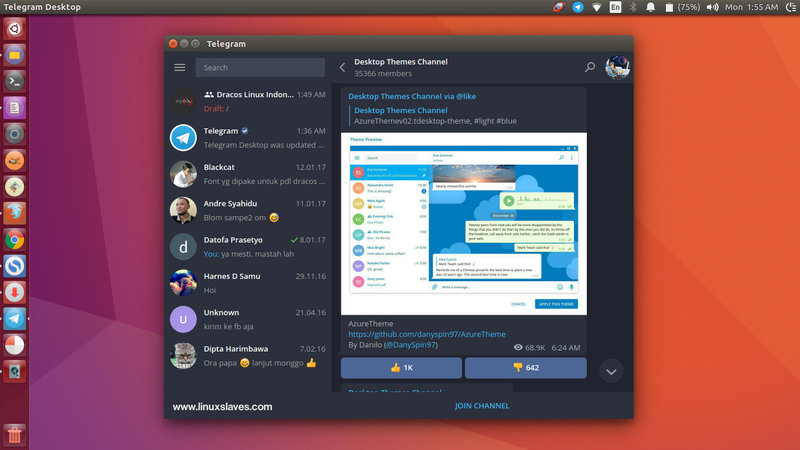The height and width of the screenshot is (450, 800).
Task: Launch the Terminal from the dock
Action: tap(14, 81)
